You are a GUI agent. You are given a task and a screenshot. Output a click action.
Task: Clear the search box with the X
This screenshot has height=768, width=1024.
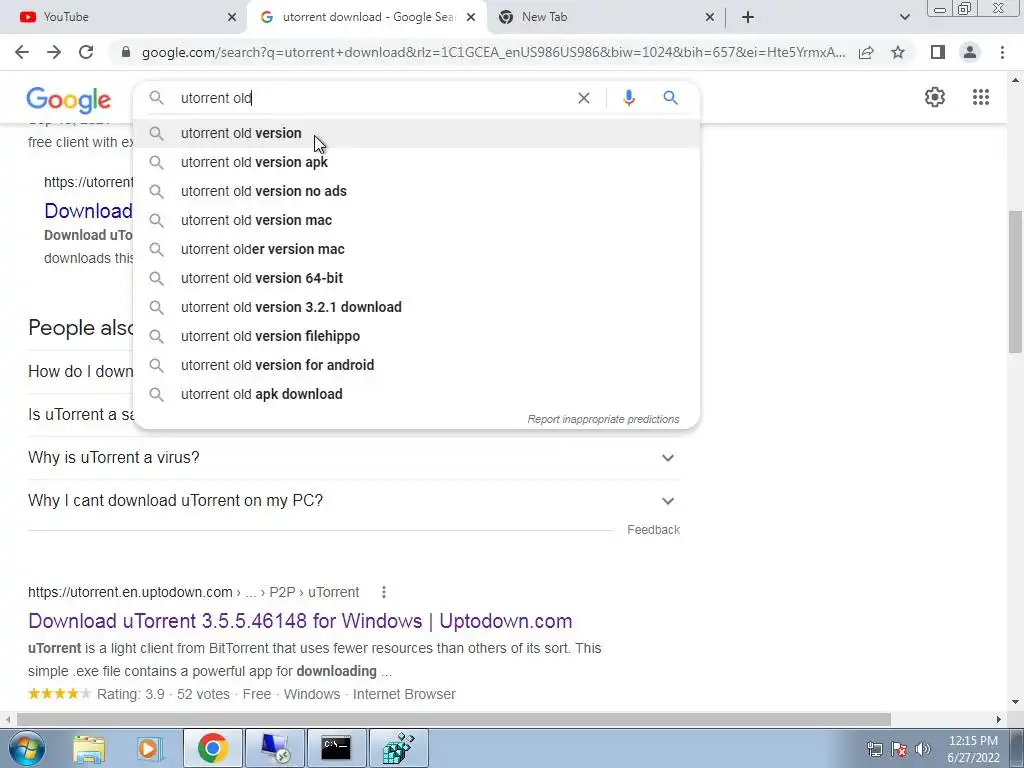pos(584,98)
